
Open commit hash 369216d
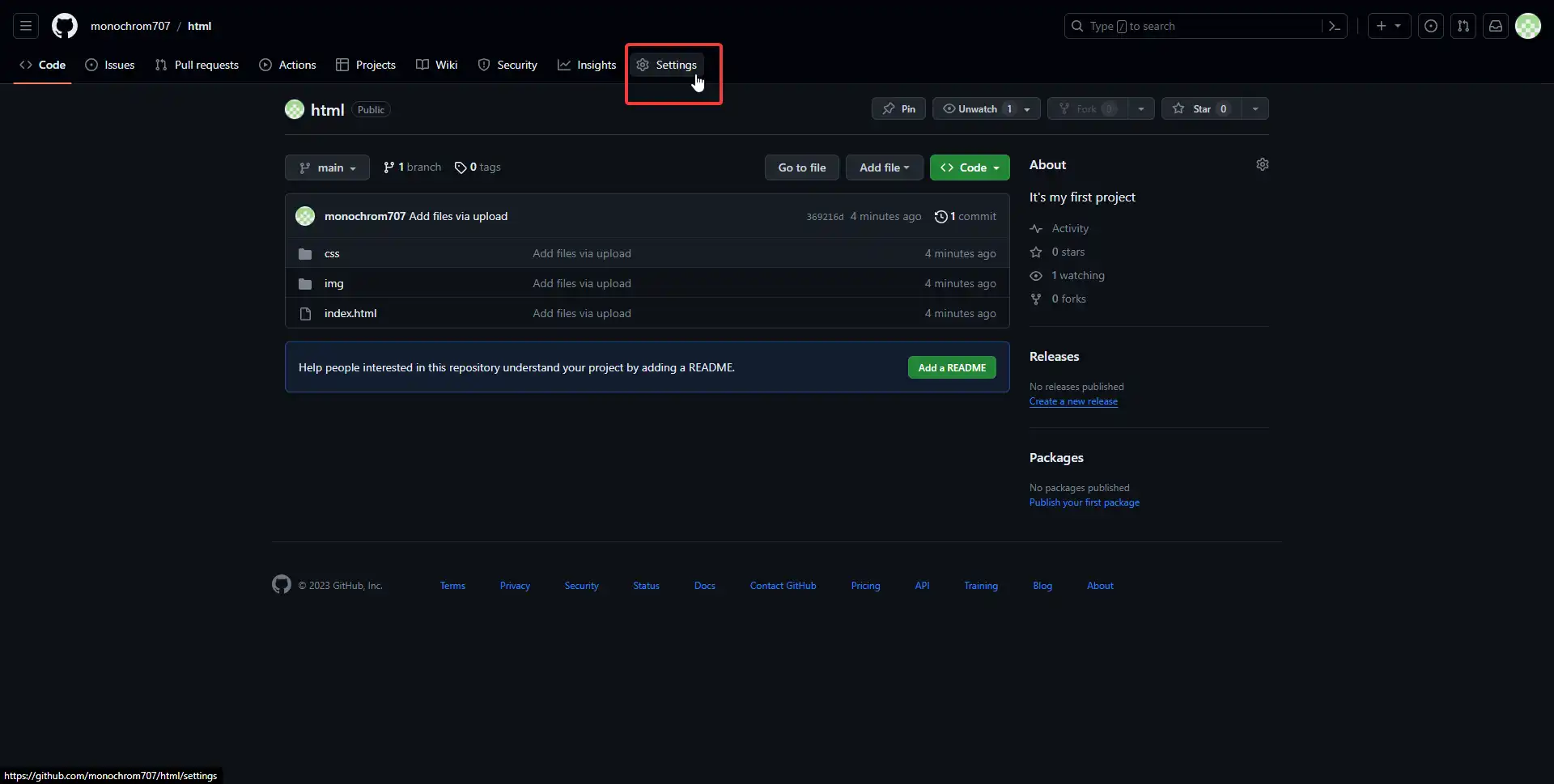click(x=825, y=217)
